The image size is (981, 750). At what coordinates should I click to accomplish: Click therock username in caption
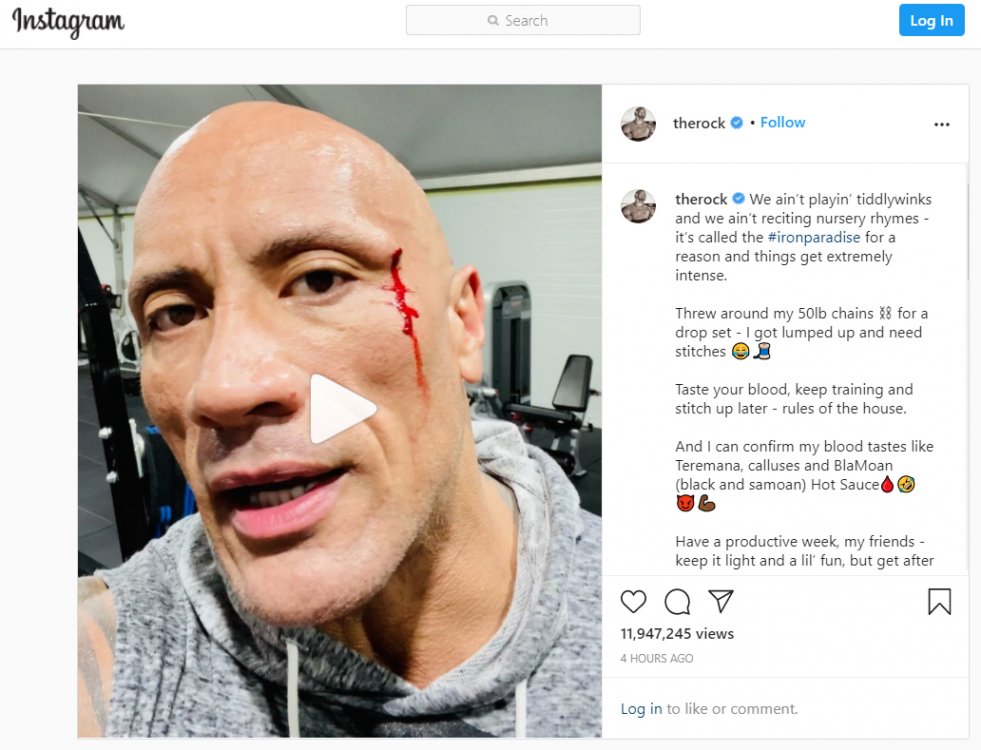pos(701,199)
